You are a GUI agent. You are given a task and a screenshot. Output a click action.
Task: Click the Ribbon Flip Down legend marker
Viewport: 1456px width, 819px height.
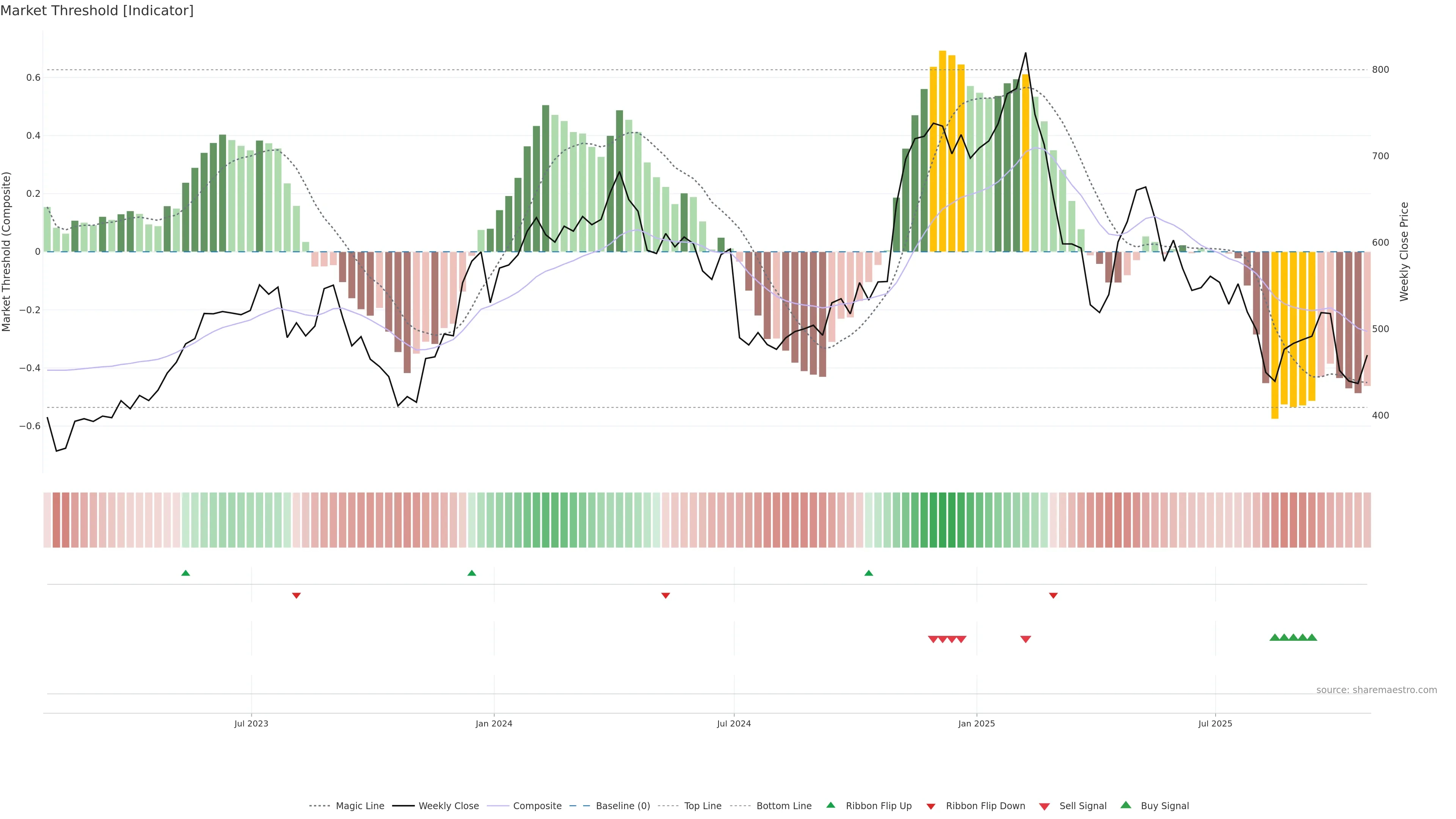931,806
